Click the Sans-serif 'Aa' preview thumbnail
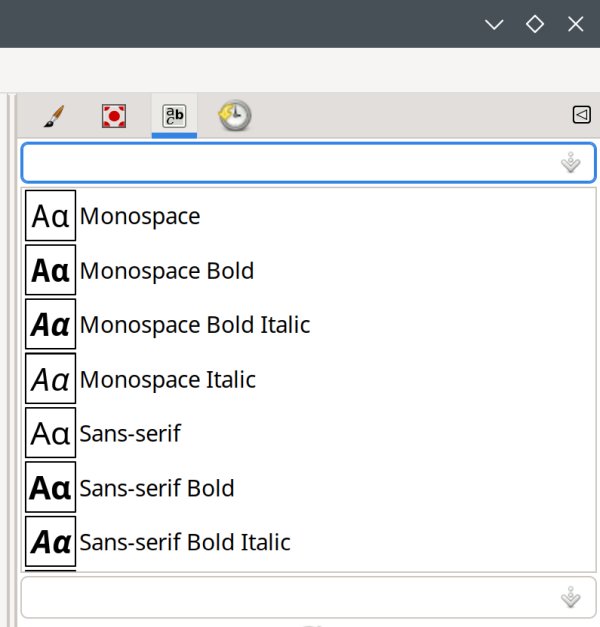 [50, 433]
